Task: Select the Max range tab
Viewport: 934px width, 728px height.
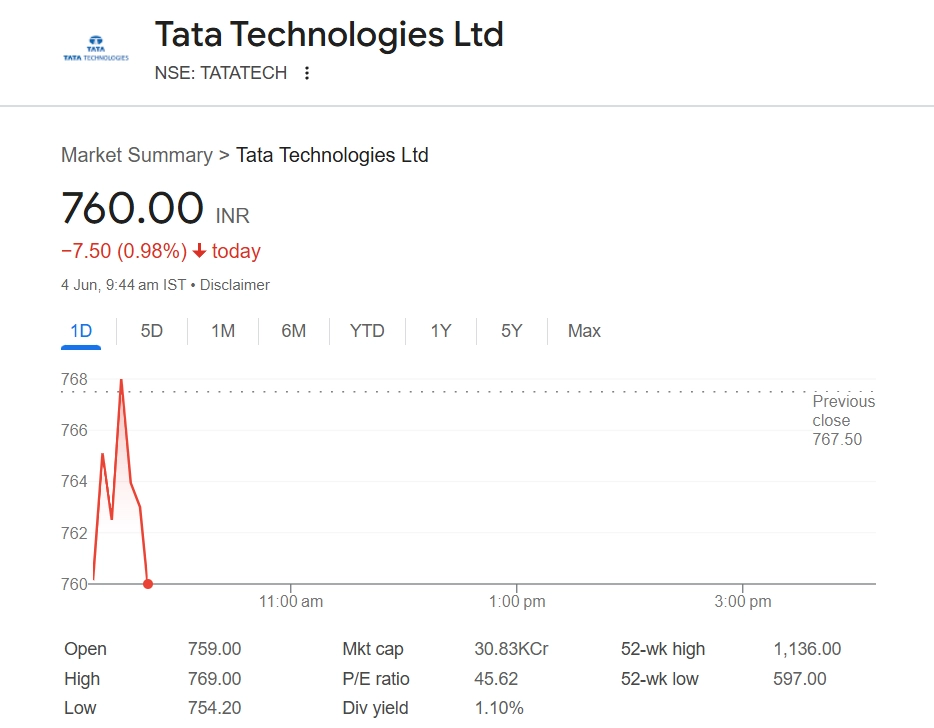Action: click(584, 331)
